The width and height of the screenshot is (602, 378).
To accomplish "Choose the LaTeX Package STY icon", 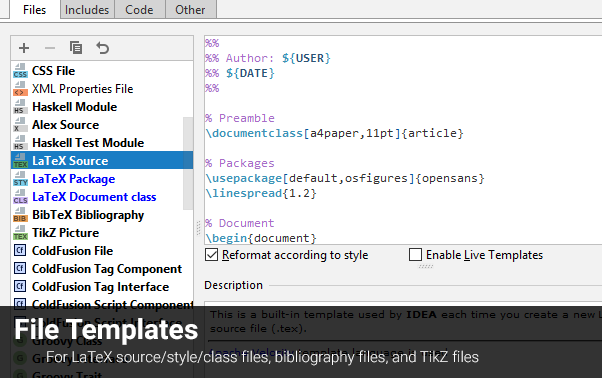I will pos(20,179).
